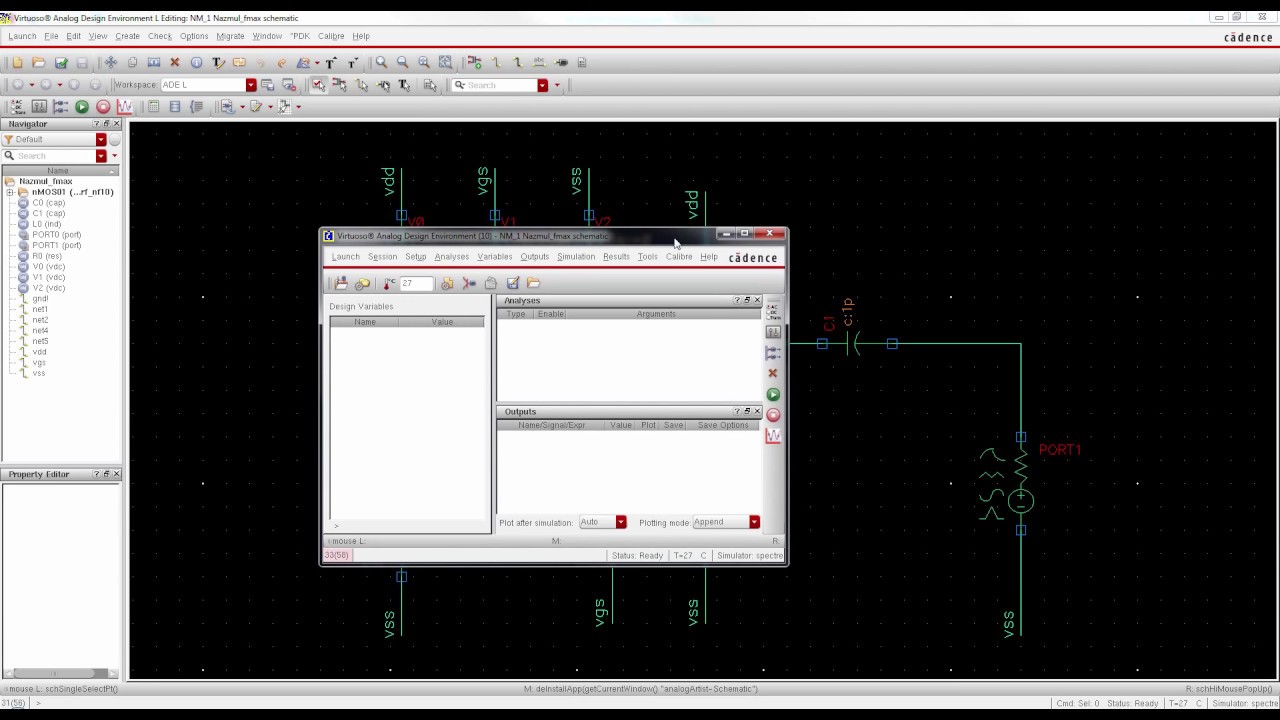Screen dimensions: 1280x720
Task: Click red Stop simulation in main toolbar
Action: (103, 107)
